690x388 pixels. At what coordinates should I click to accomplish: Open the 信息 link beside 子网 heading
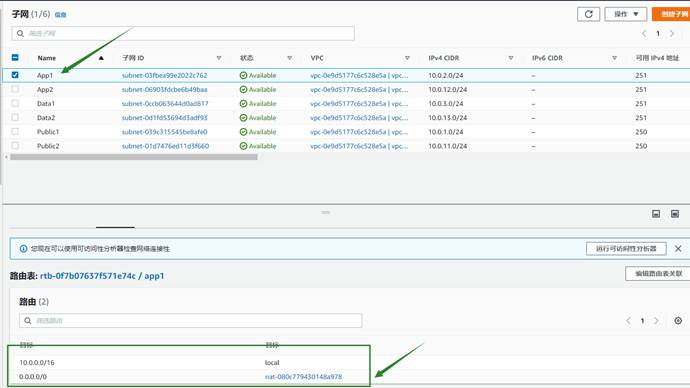coord(60,15)
